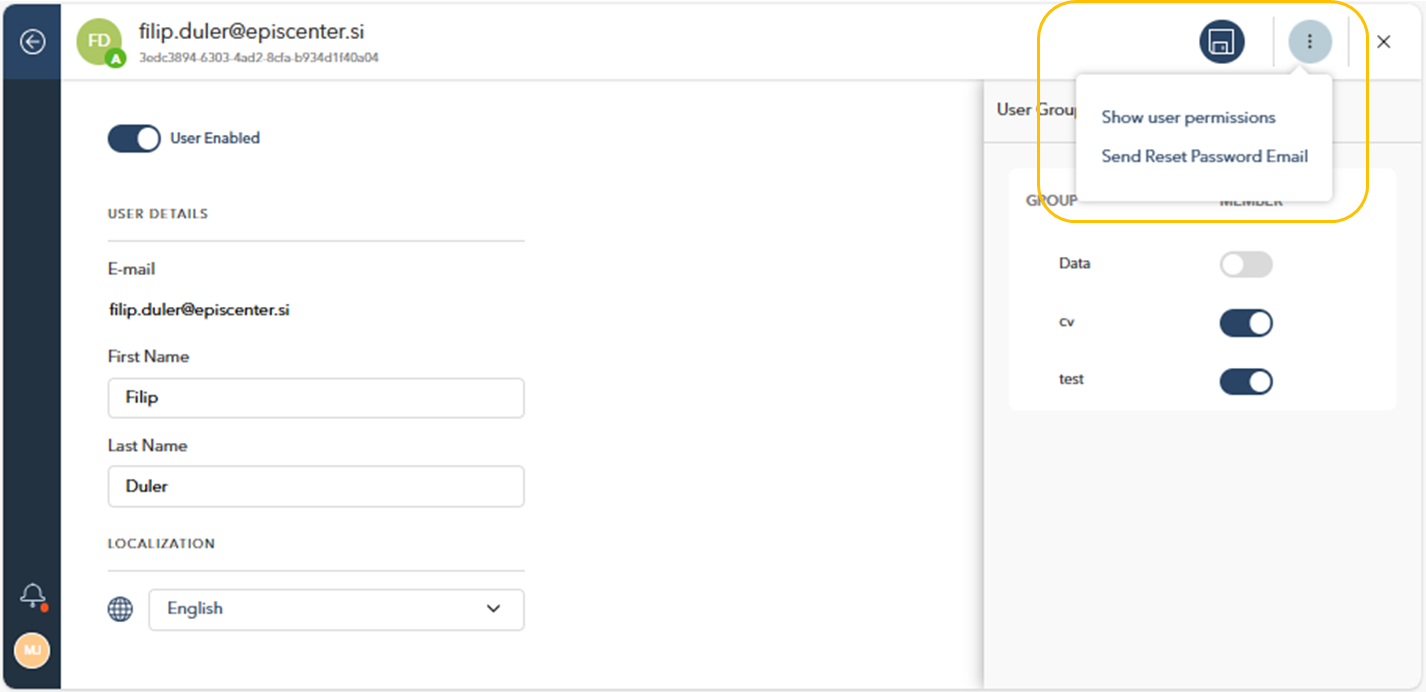1426x692 pixels.
Task: Click the E-mail label
Action: coord(131,269)
